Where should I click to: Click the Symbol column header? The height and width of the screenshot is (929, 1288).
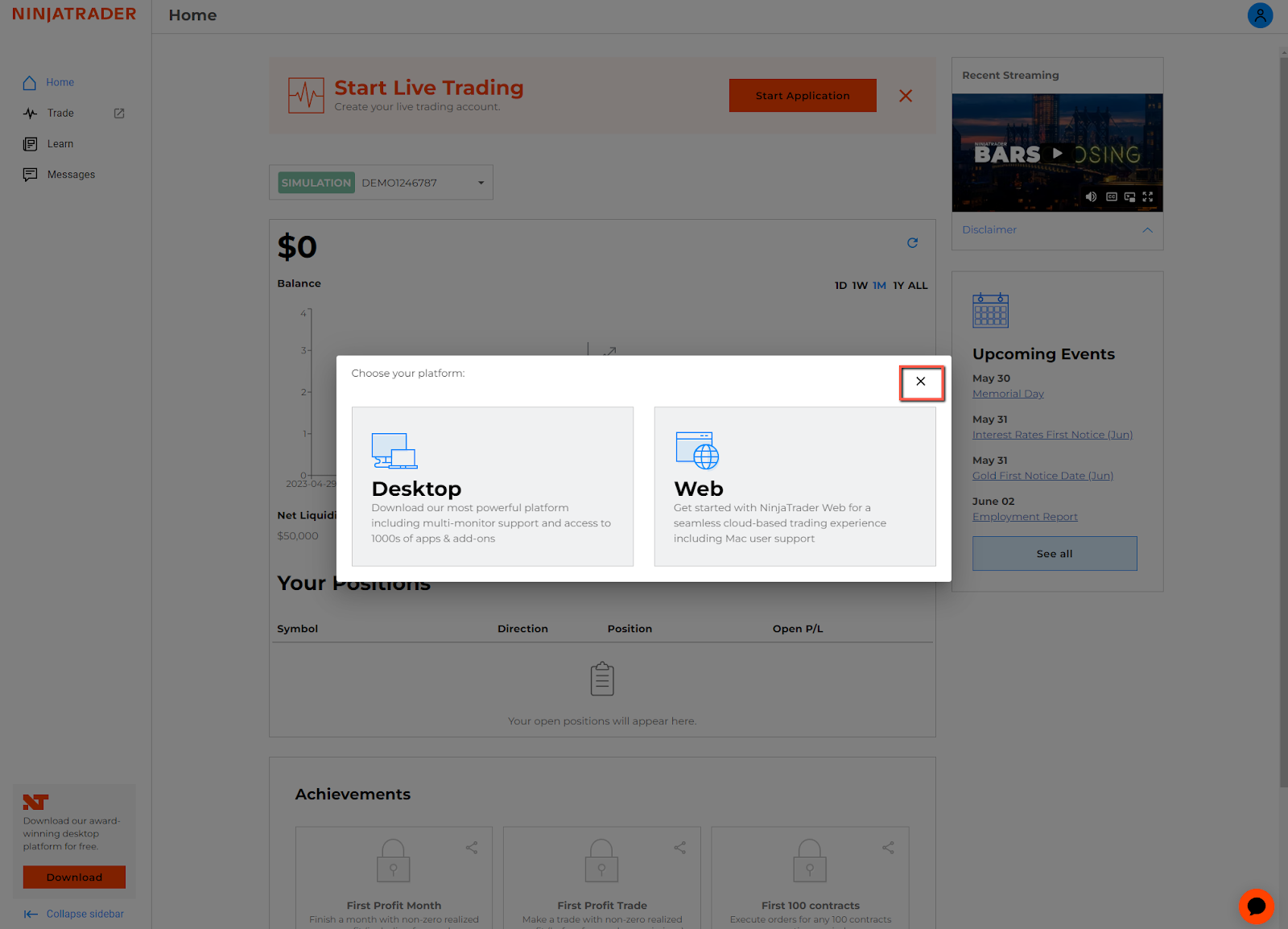pos(298,629)
